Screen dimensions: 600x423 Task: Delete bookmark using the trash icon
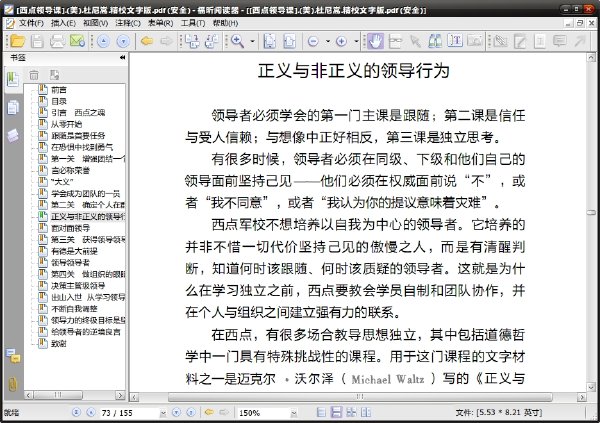pyautogui.click(x=33, y=75)
